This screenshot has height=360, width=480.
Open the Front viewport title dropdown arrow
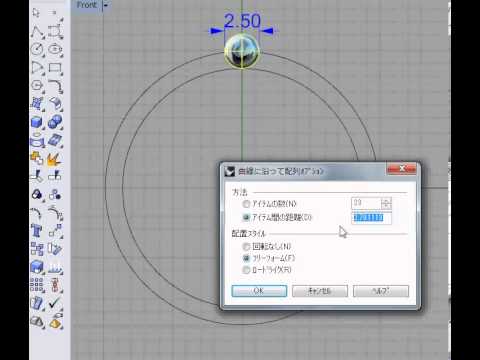coord(106,5)
